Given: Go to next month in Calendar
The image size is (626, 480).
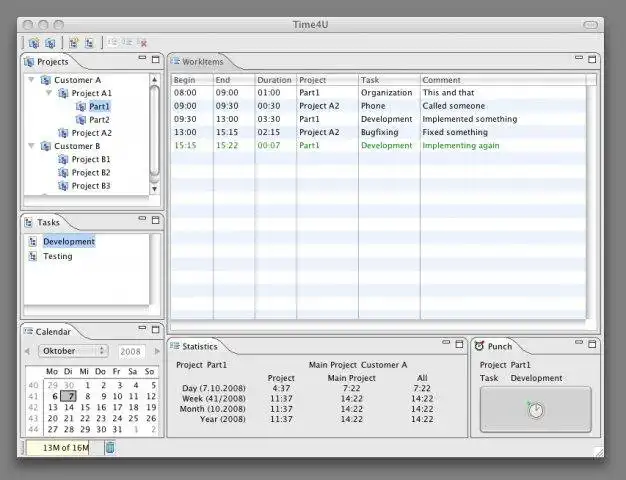Looking at the screenshot, I should coord(157,351).
